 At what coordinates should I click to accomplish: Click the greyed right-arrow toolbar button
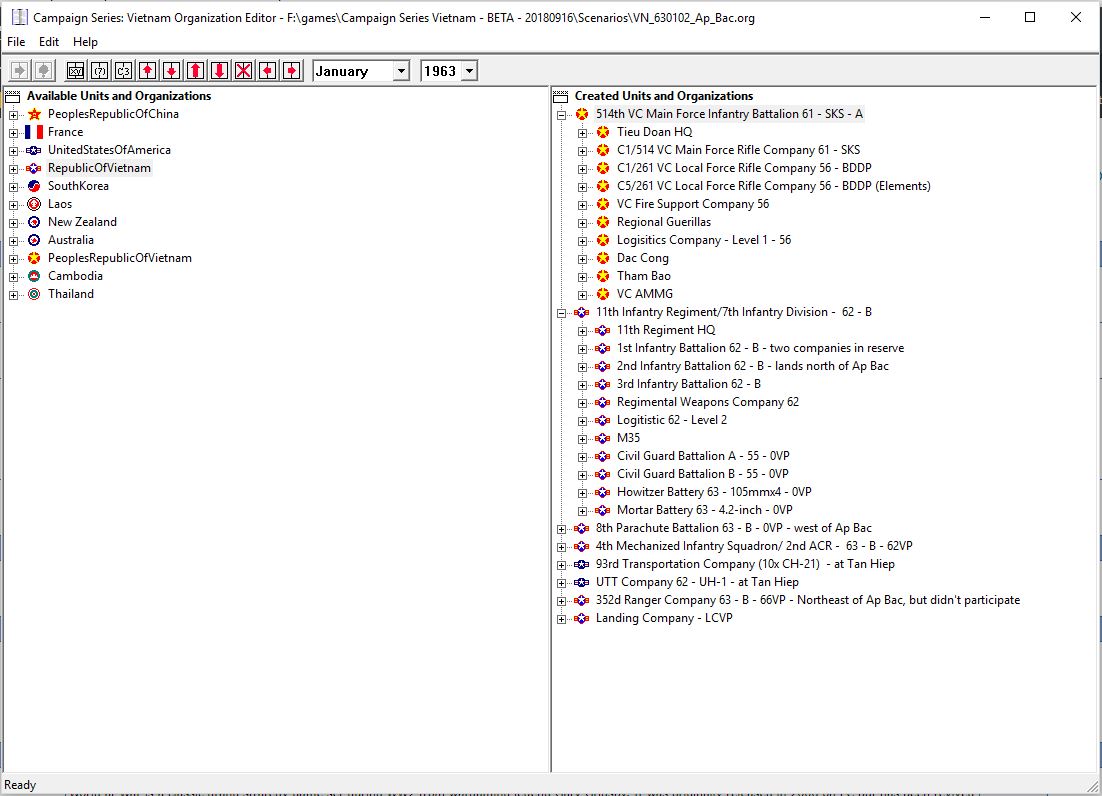[20, 71]
